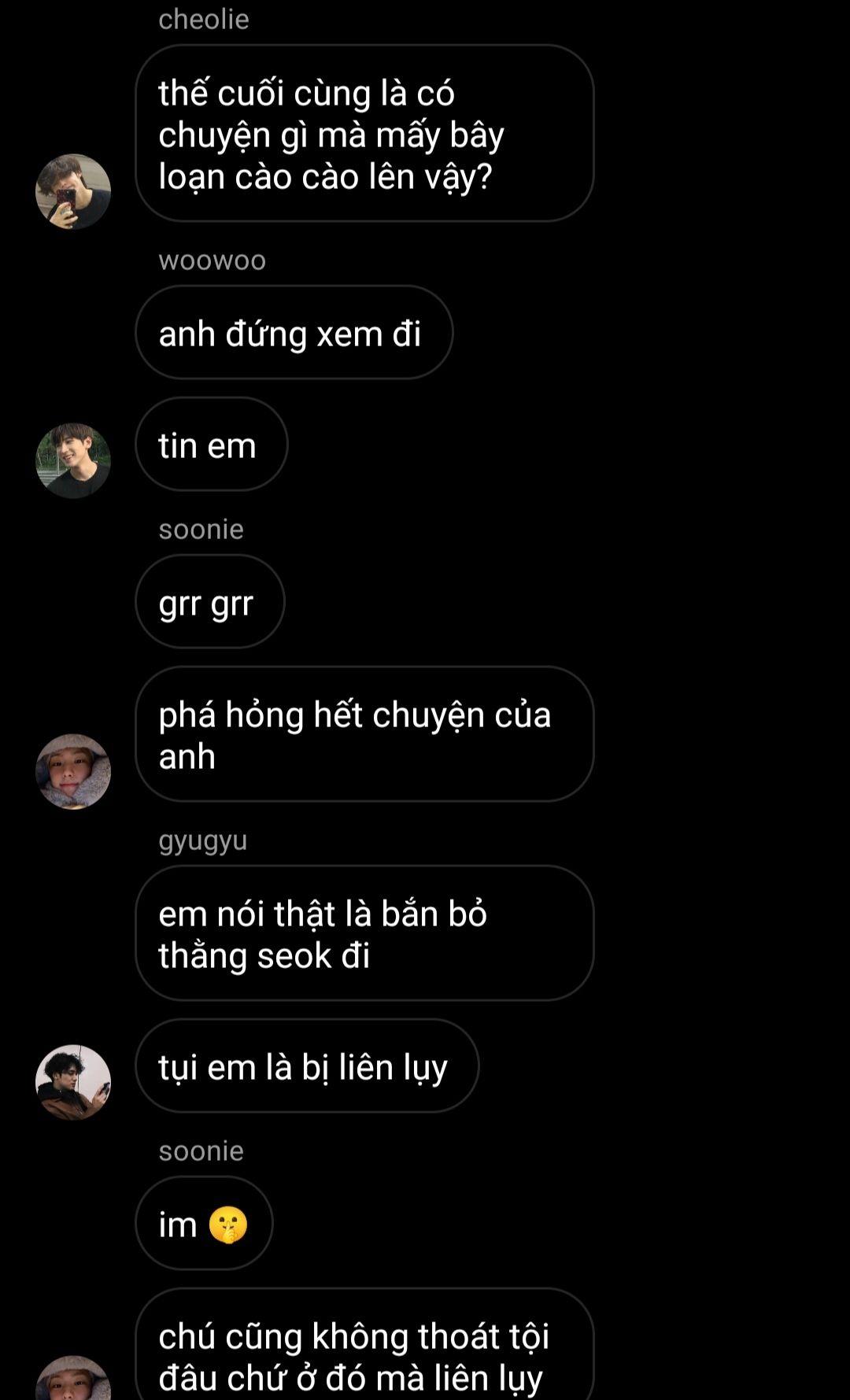Tap 'chú cũng không thoát tội' message

point(364,1346)
